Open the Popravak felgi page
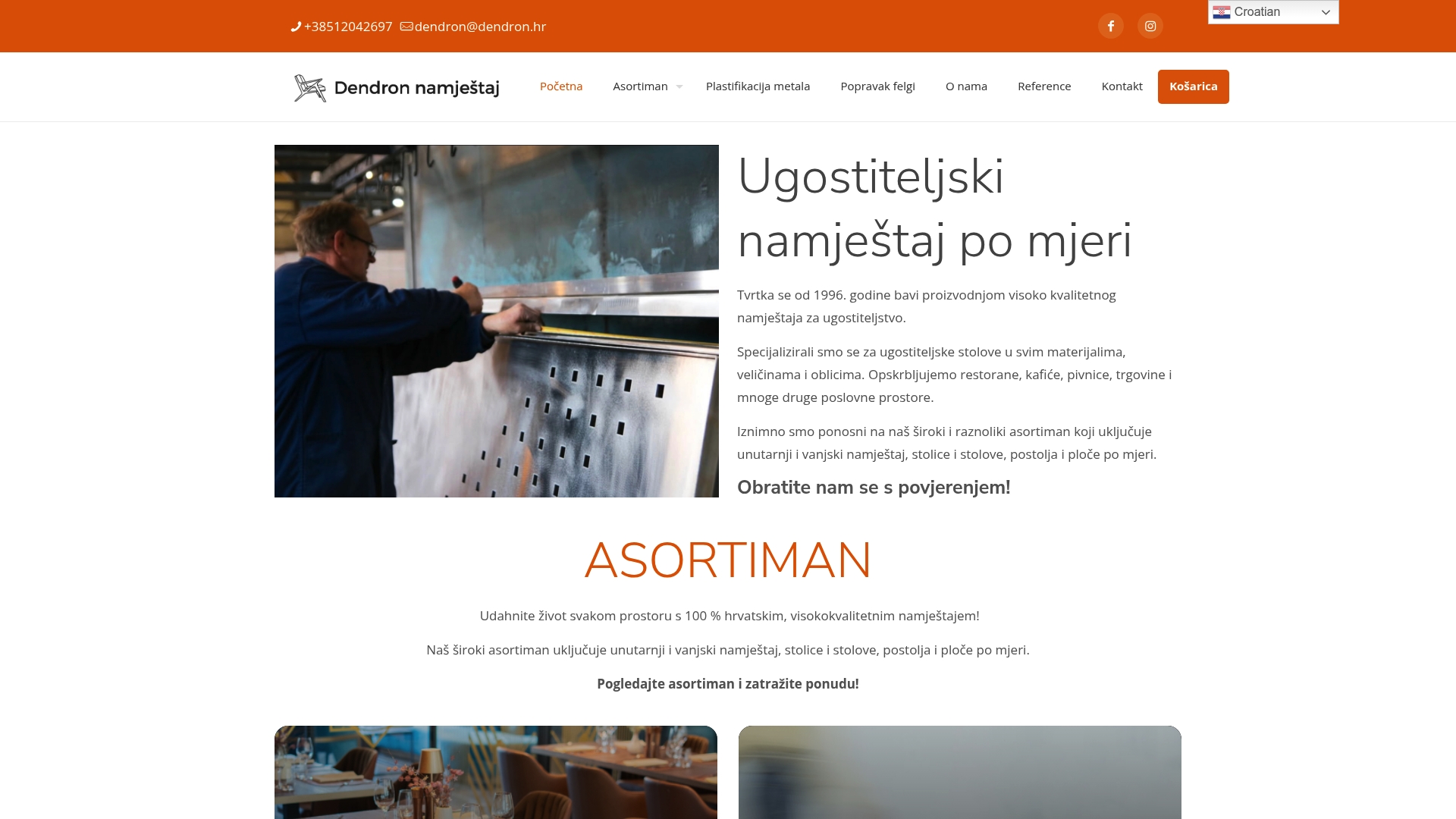Screen dimensions: 1456x819 (x=877, y=86)
